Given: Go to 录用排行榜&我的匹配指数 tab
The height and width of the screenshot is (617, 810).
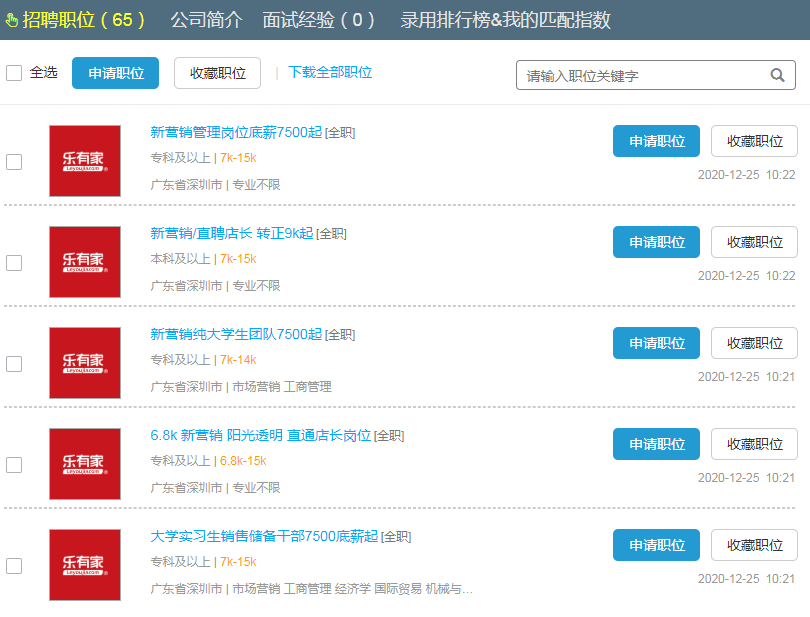Looking at the screenshot, I should click(x=505, y=20).
